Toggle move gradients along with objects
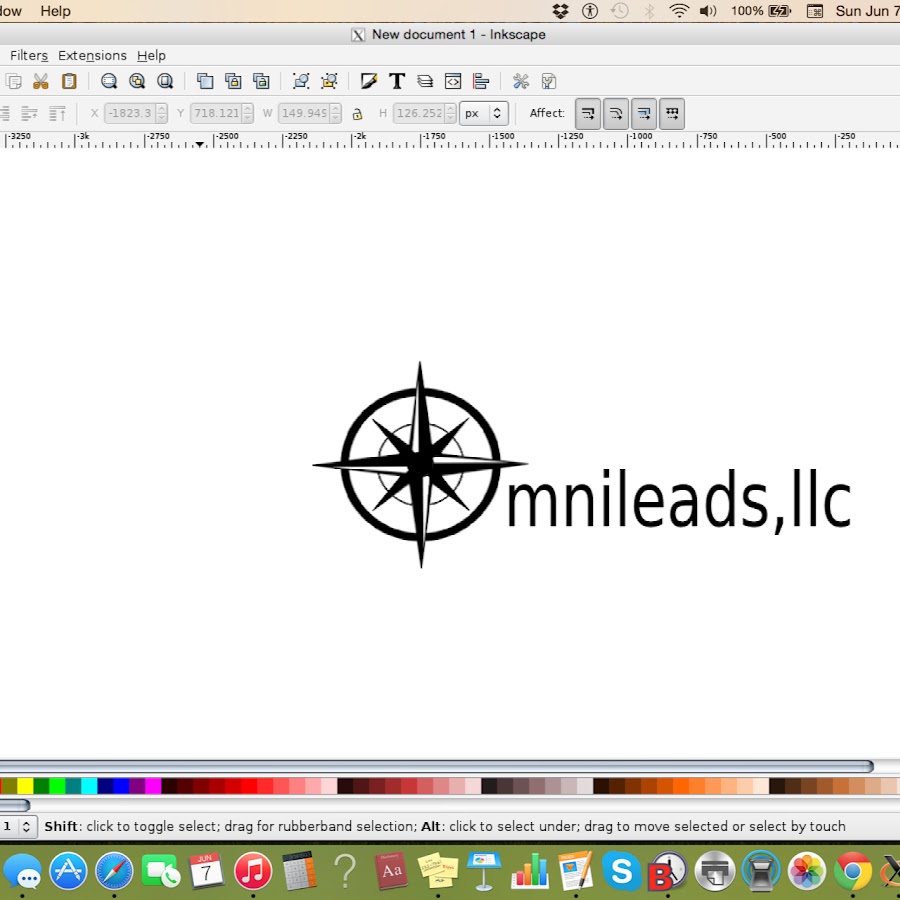 (644, 113)
